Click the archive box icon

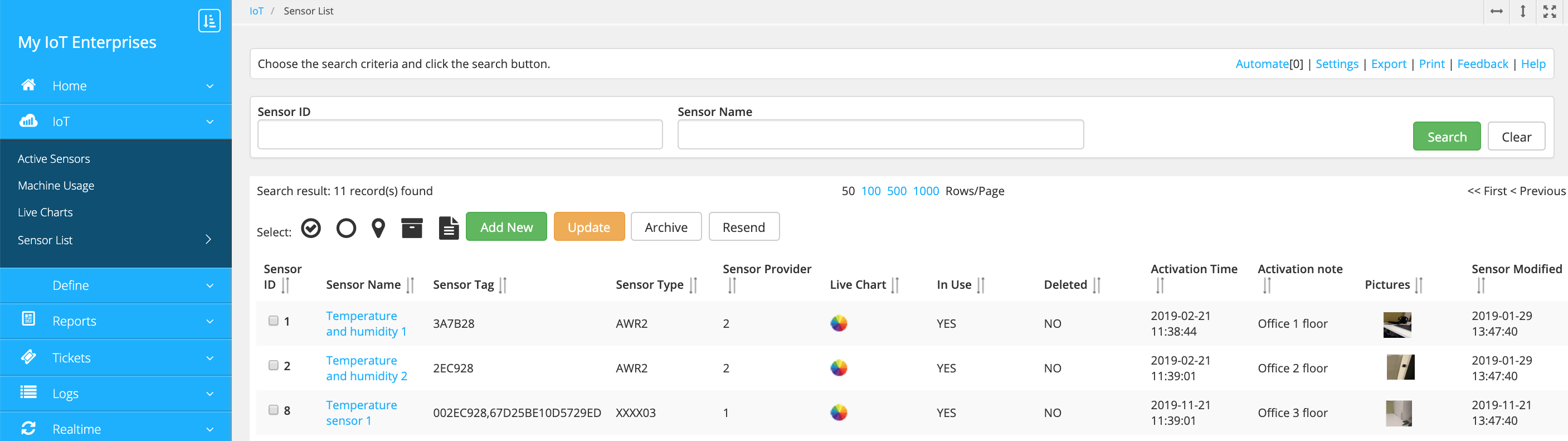pos(411,228)
